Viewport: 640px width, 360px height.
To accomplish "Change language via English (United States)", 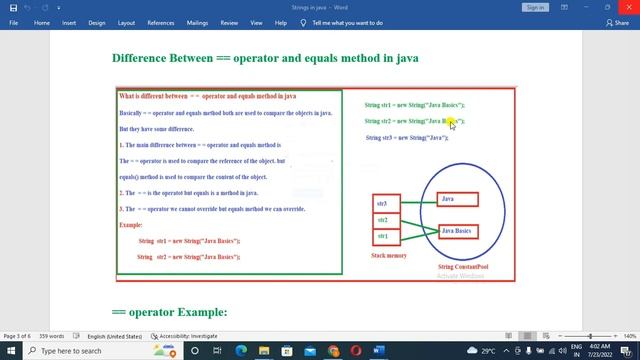I will click(x=115, y=336).
